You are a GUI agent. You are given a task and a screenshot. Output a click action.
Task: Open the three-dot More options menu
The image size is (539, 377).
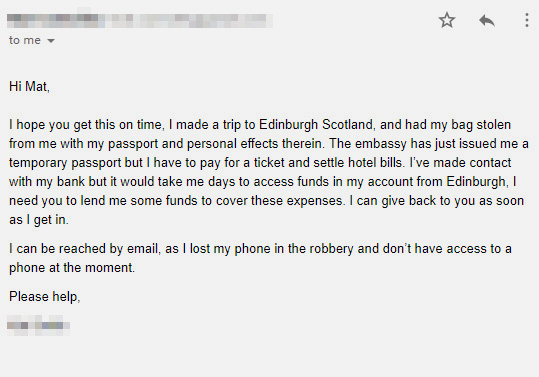(x=527, y=20)
